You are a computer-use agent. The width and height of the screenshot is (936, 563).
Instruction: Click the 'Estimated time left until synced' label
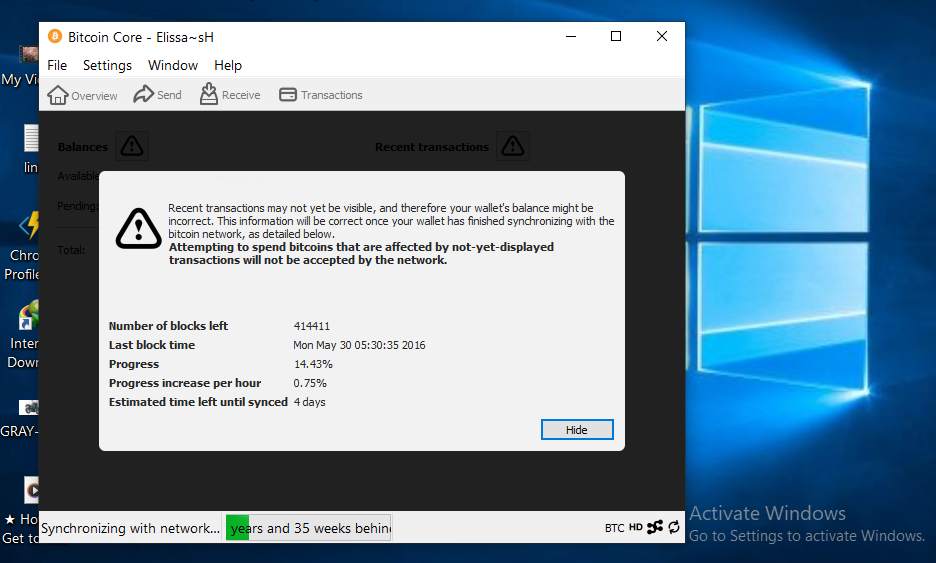pos(198,402)
